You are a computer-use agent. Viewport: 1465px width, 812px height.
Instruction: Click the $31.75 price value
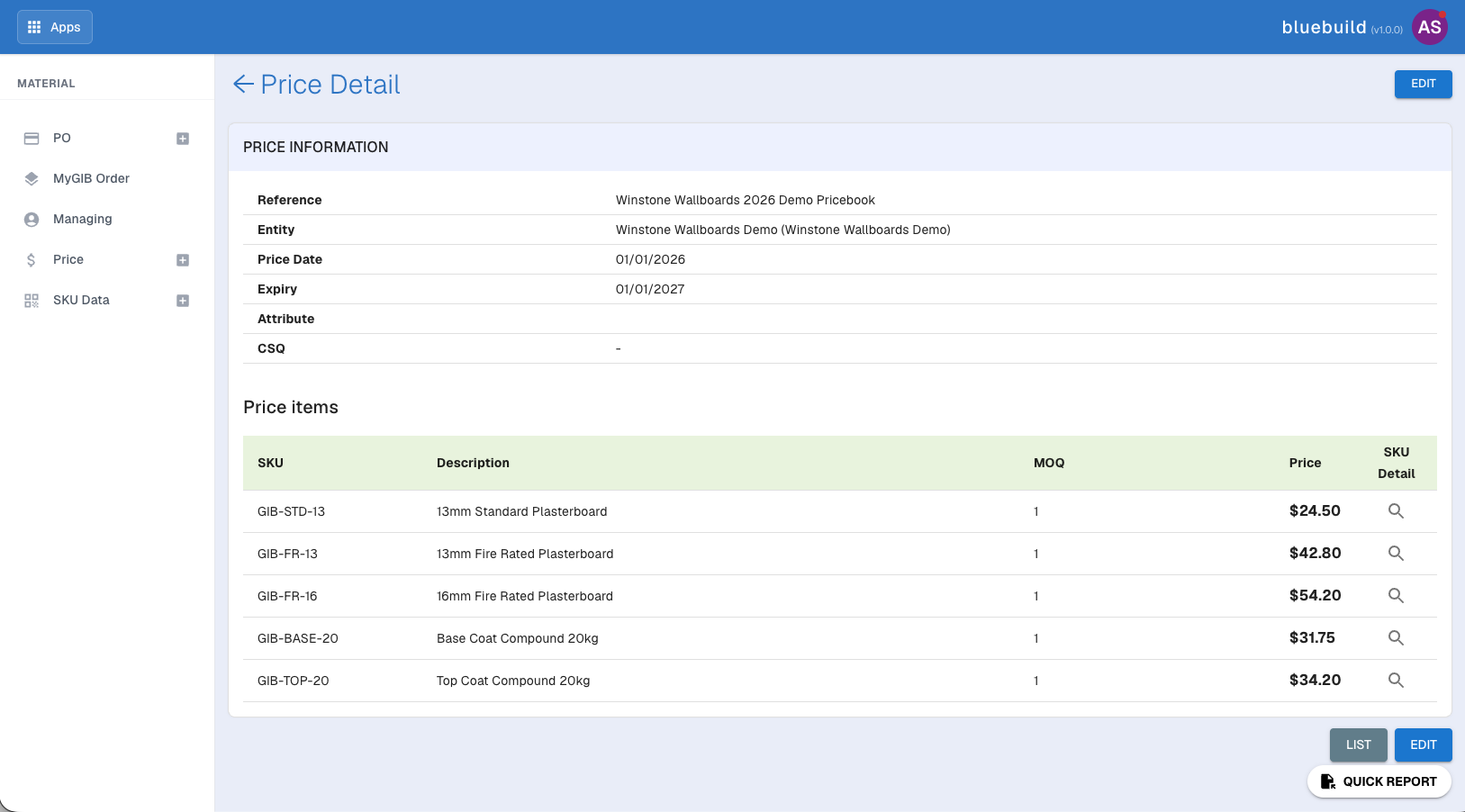tap(1312, 637)
